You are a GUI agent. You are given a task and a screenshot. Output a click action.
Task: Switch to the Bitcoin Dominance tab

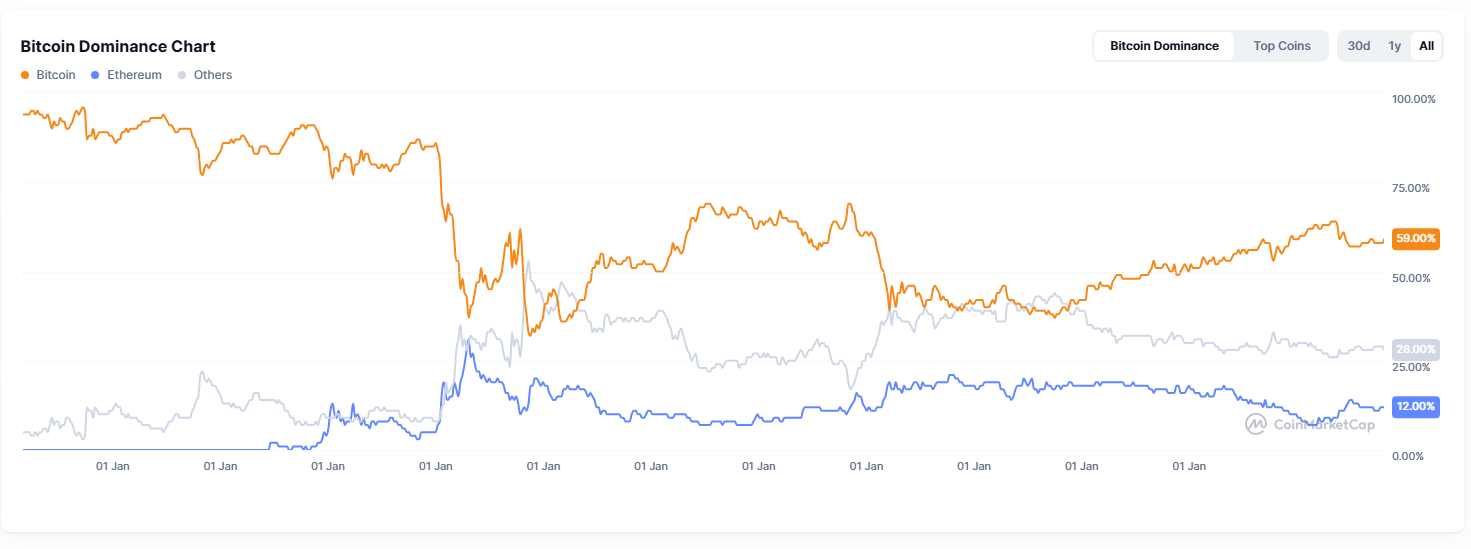[1164, 46]
